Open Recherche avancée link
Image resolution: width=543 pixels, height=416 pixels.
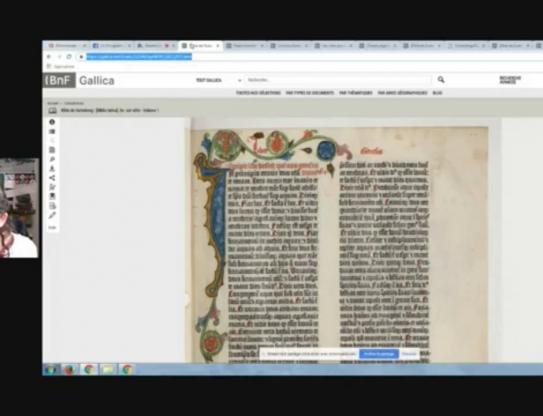click(x=510, y=80)
